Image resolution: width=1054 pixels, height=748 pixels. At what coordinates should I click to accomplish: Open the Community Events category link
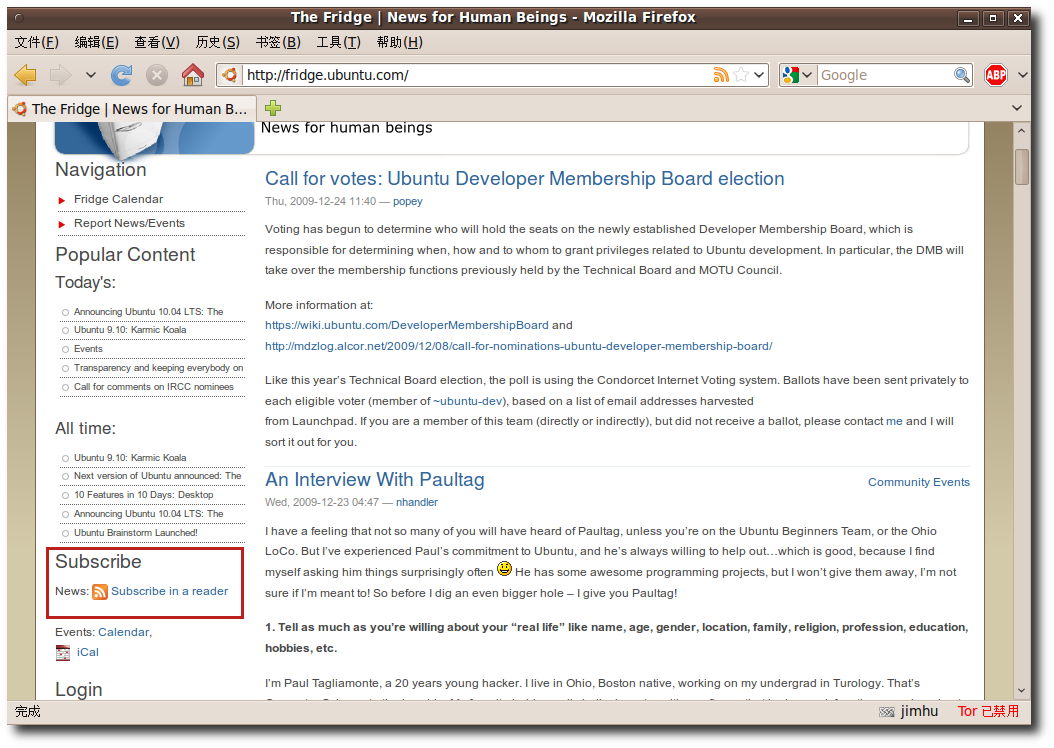(x=918, y=482)
